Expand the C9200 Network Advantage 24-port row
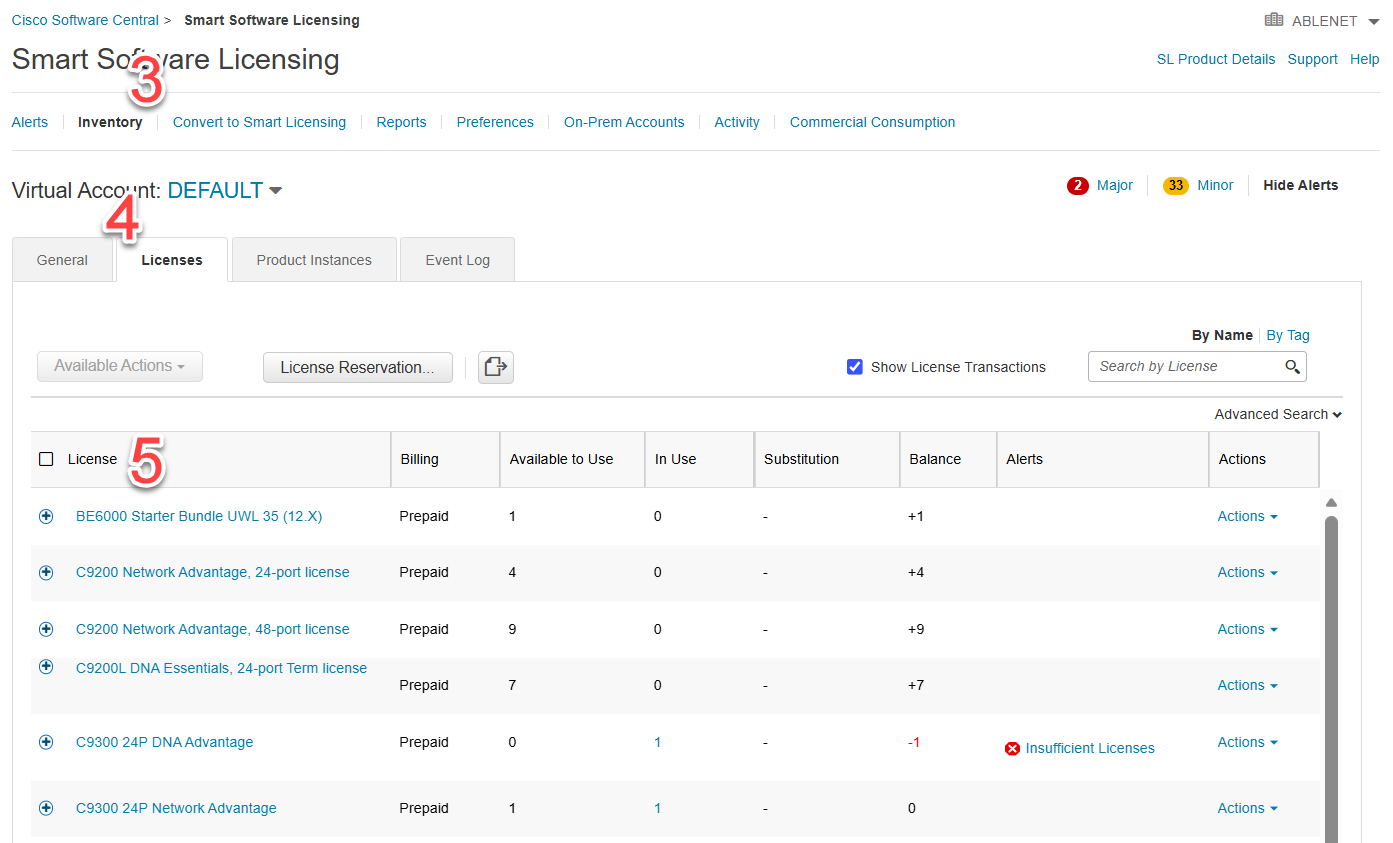The width and height of the screenshot is (1393, 843). 46,572
